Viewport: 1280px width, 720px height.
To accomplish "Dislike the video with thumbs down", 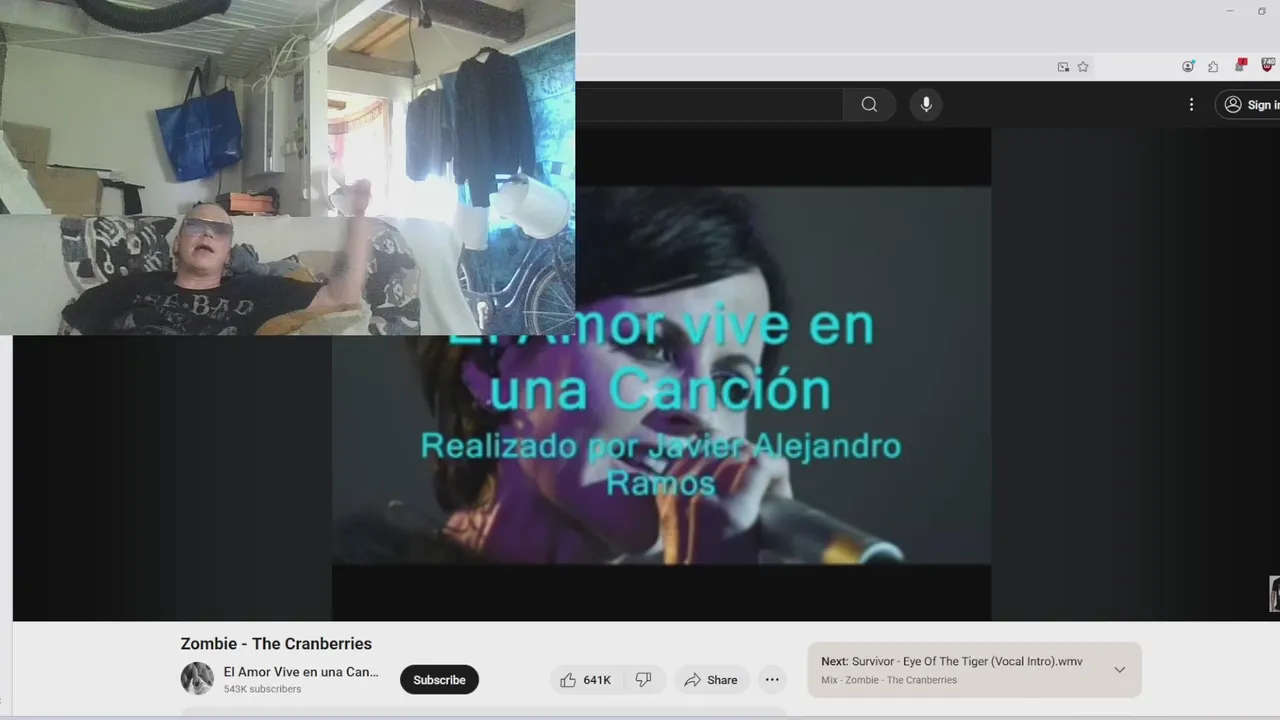I will pyautogui.click(x=644, y=680).
